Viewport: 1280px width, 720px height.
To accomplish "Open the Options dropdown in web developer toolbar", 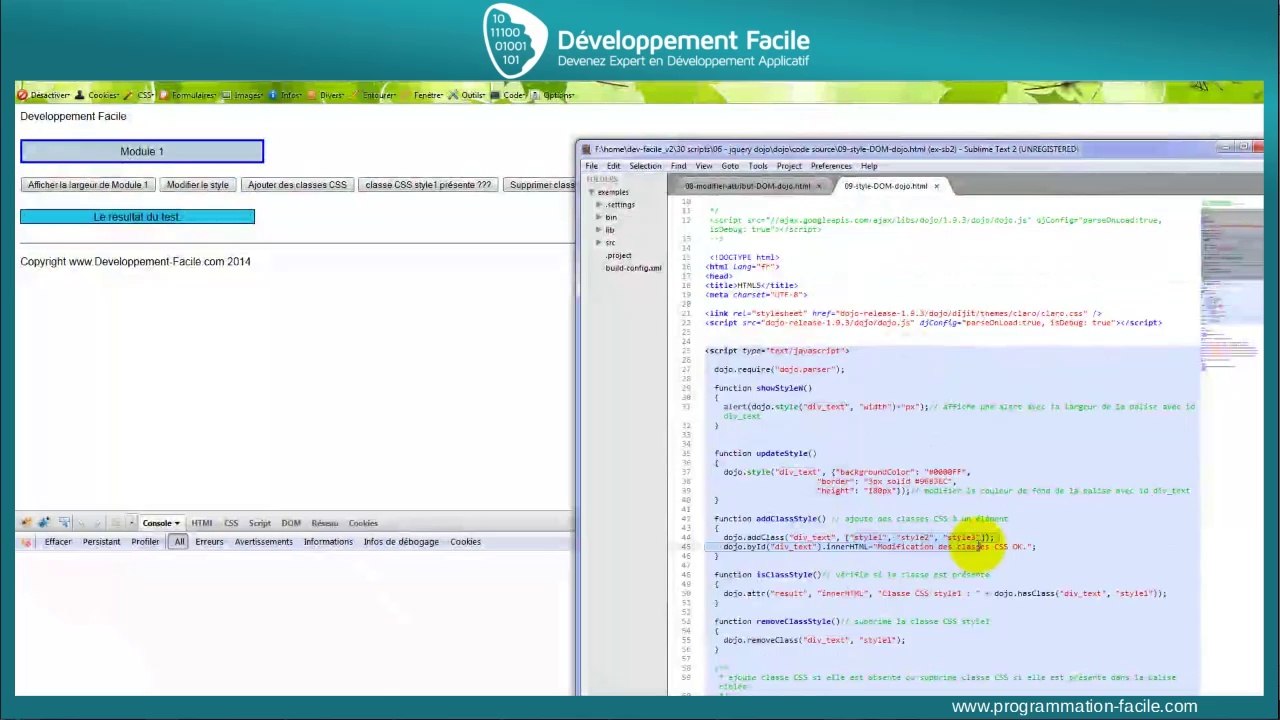I will coord(553,95).
